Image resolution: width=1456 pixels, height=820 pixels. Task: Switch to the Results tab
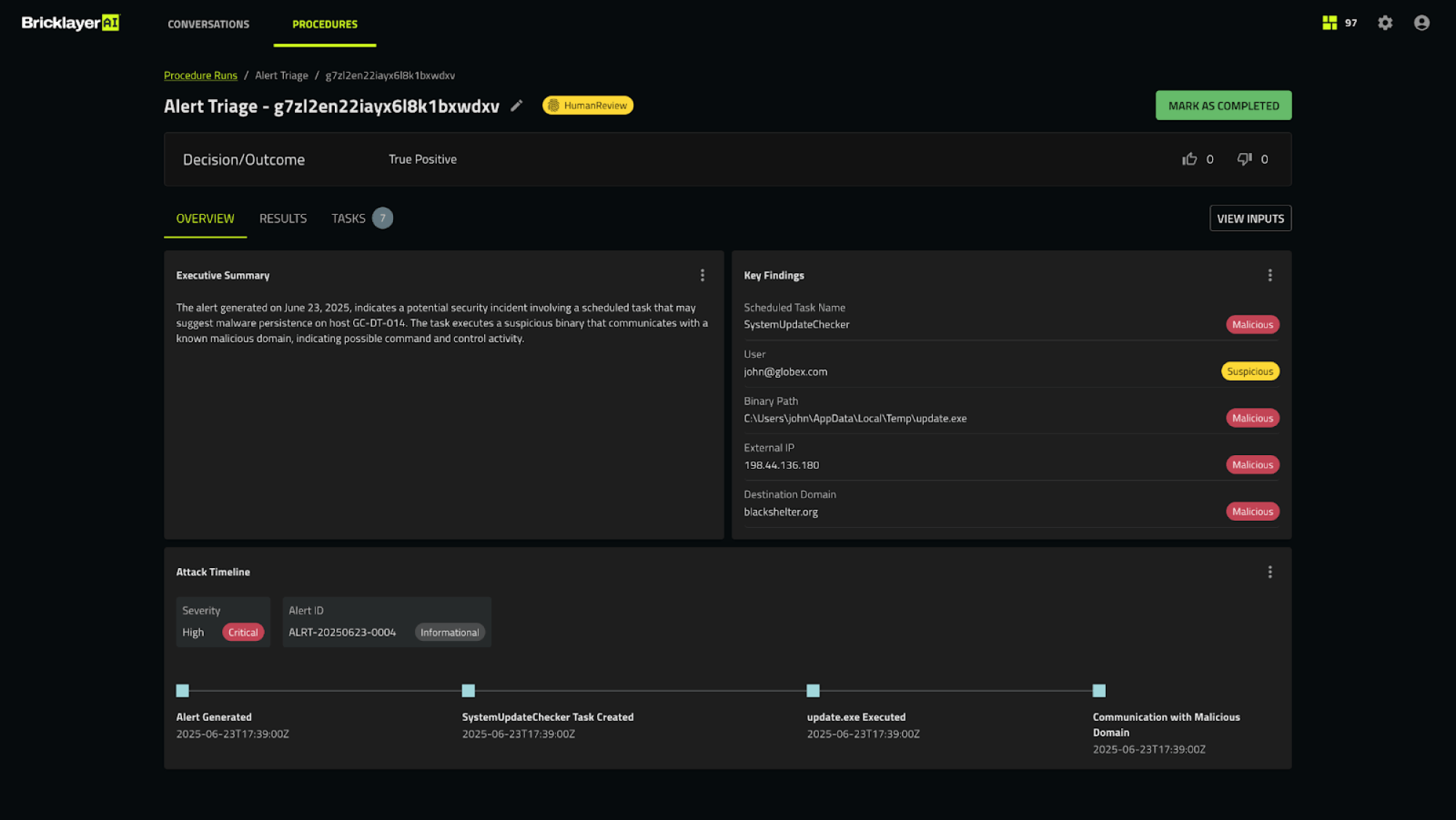pyautogui.click(x=282, y=218)
